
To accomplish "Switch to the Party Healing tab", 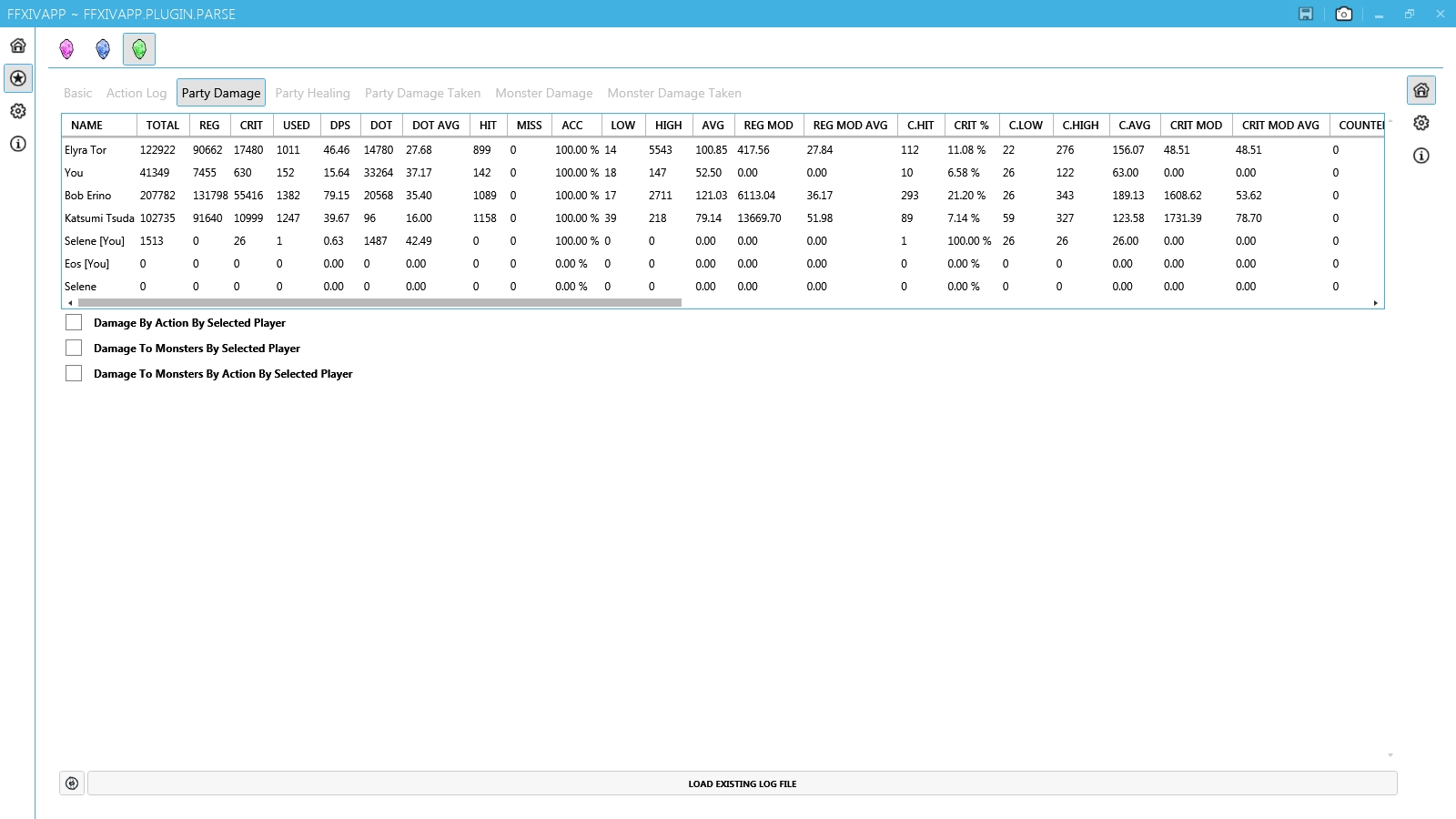I will [x=312, y=93].
